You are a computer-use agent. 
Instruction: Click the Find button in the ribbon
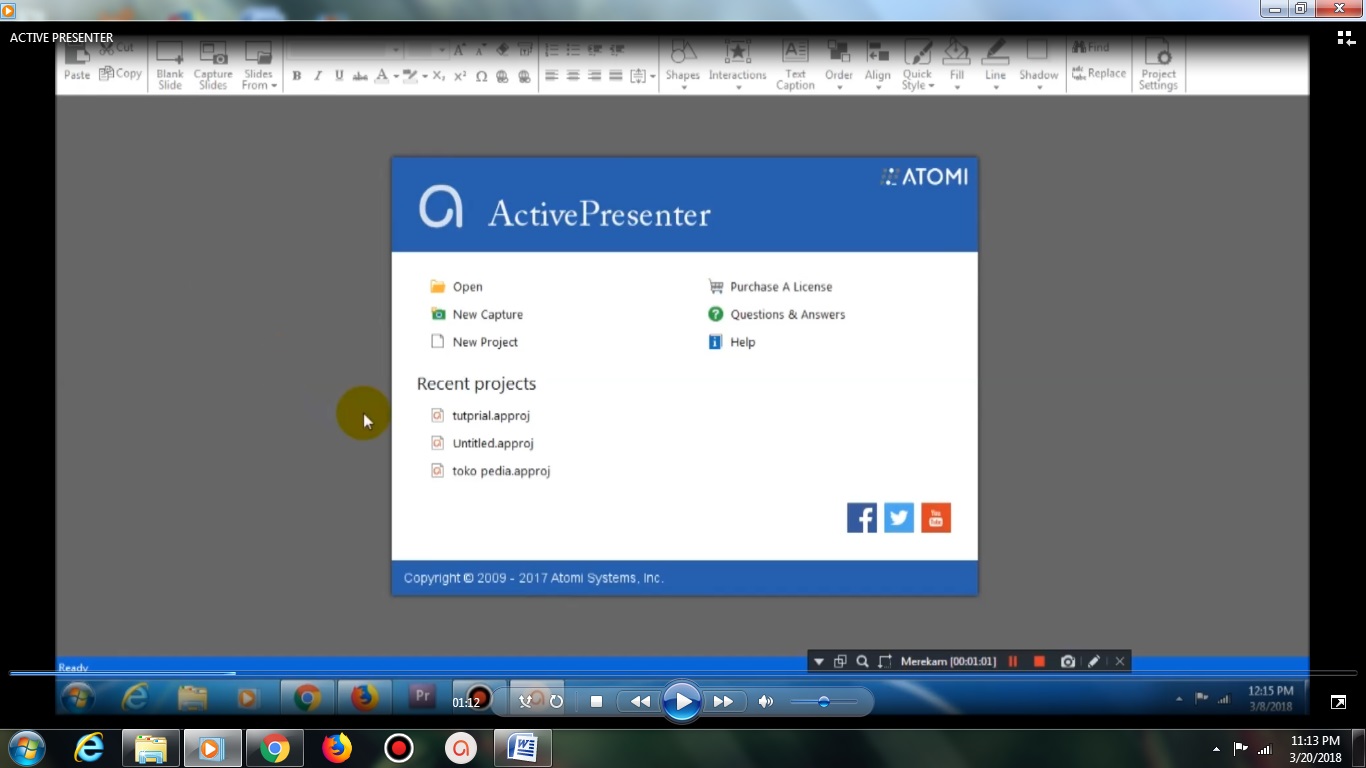[1091, 47]
